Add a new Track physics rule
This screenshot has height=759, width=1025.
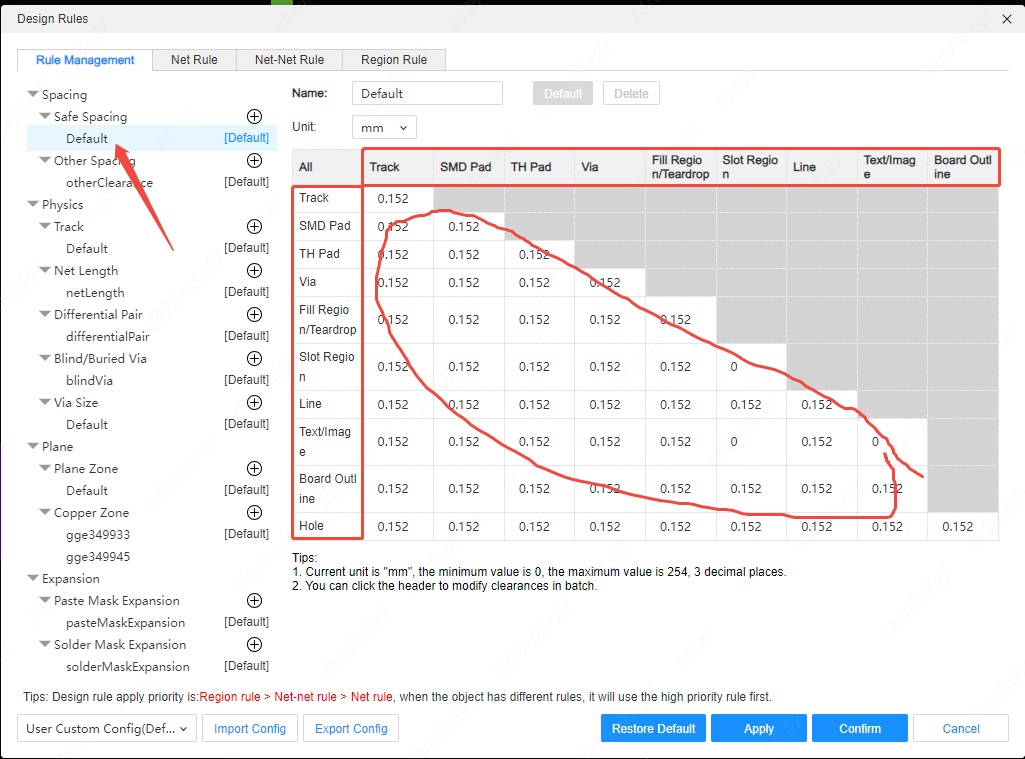point(254,227)
